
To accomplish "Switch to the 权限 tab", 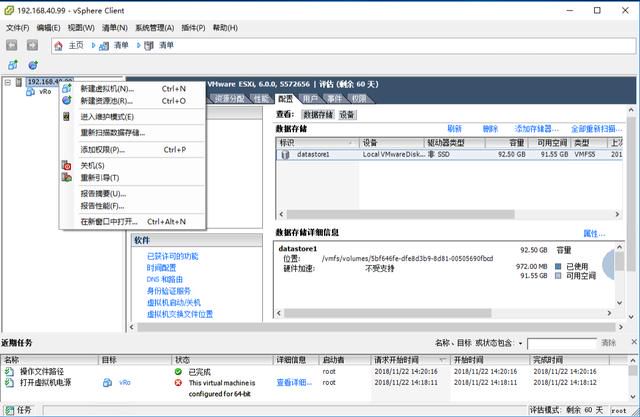I will point(359,99).
